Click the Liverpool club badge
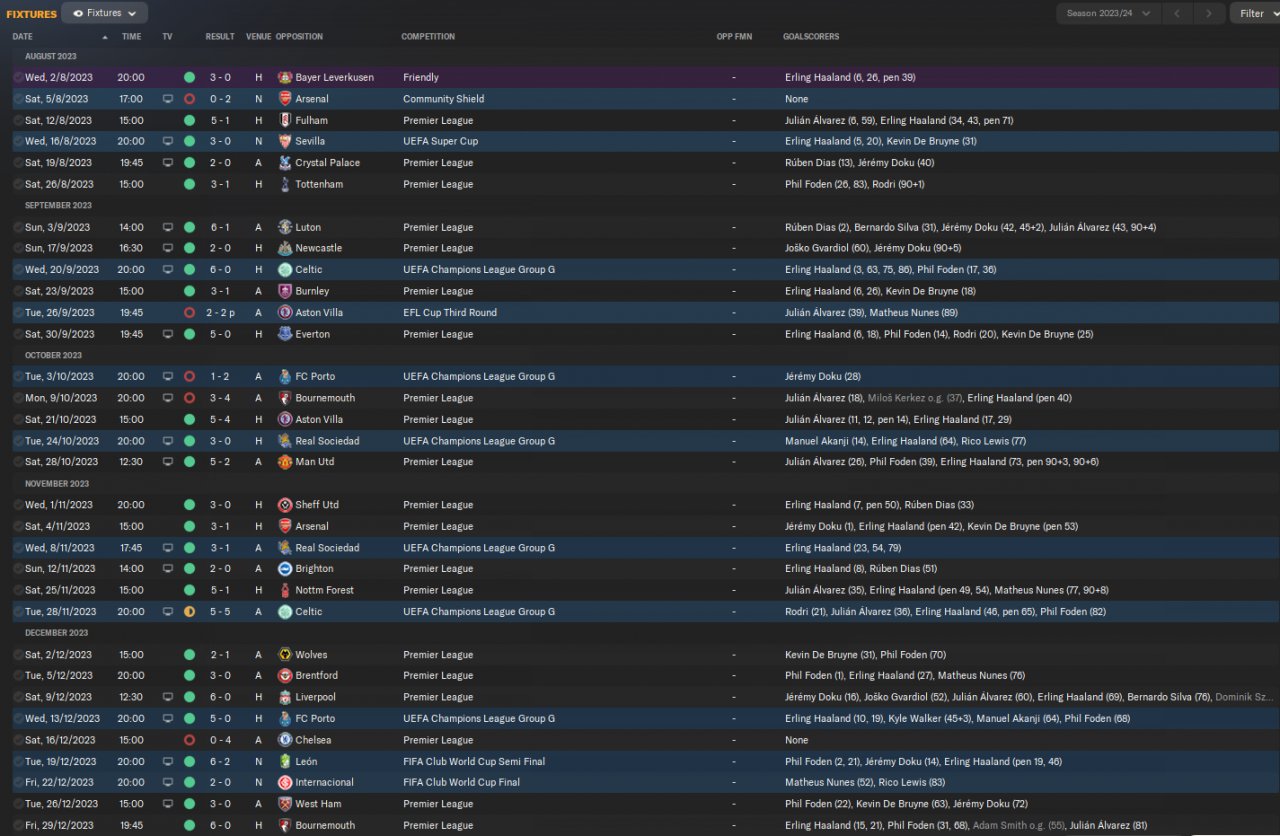The height and width of the screenshot is (836, 1280). click(285, 697)
